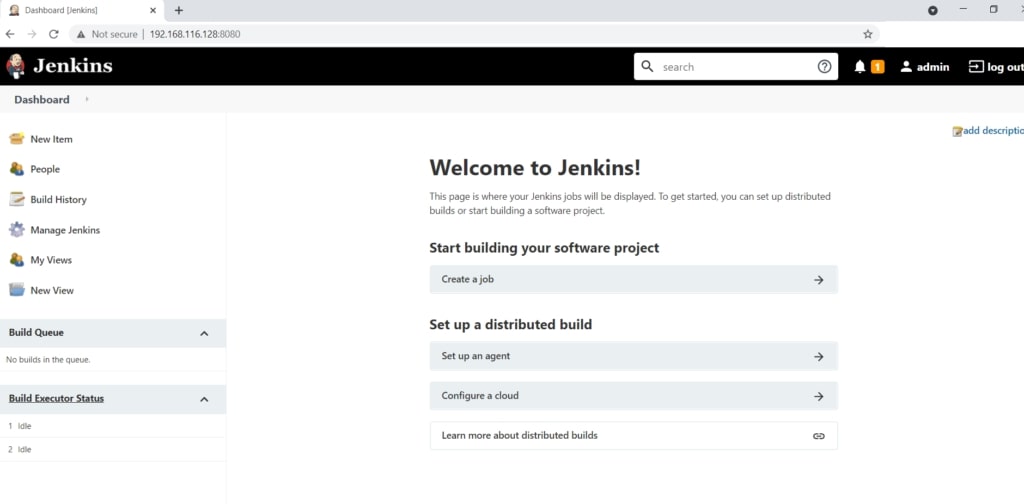
Task: Click the add description link
Action: point(993,131)
